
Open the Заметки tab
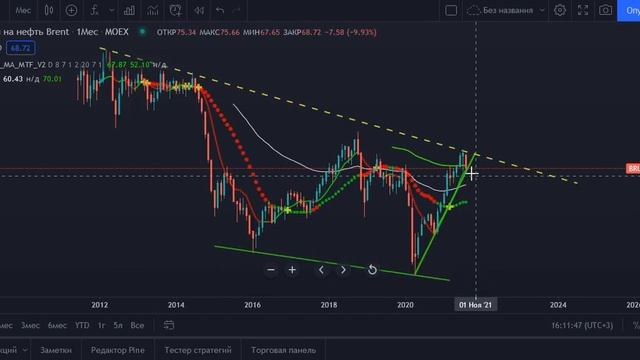pyautogui.click(x=56, y=350)
